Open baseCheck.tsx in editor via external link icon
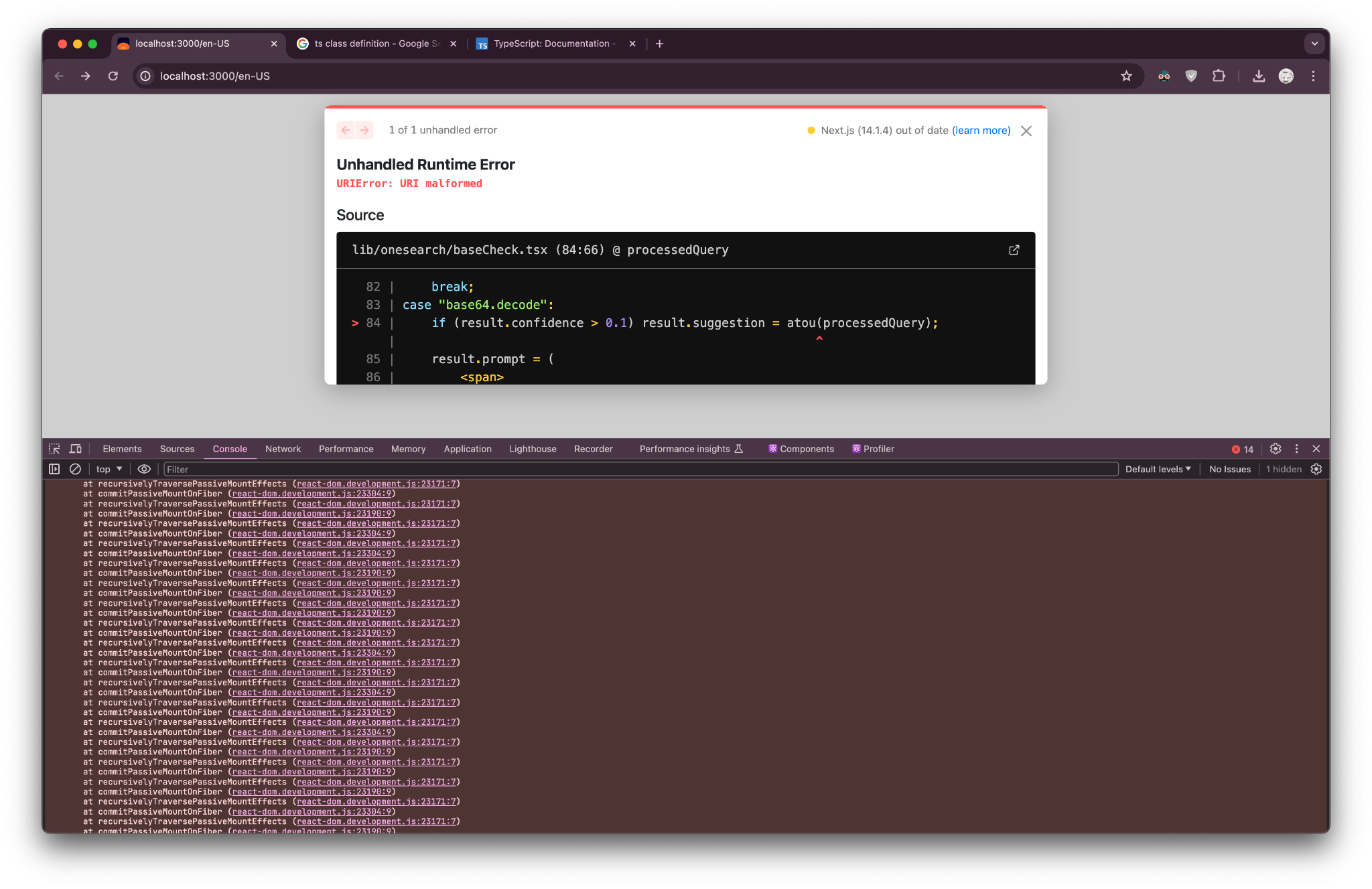 click(1014, 250)
